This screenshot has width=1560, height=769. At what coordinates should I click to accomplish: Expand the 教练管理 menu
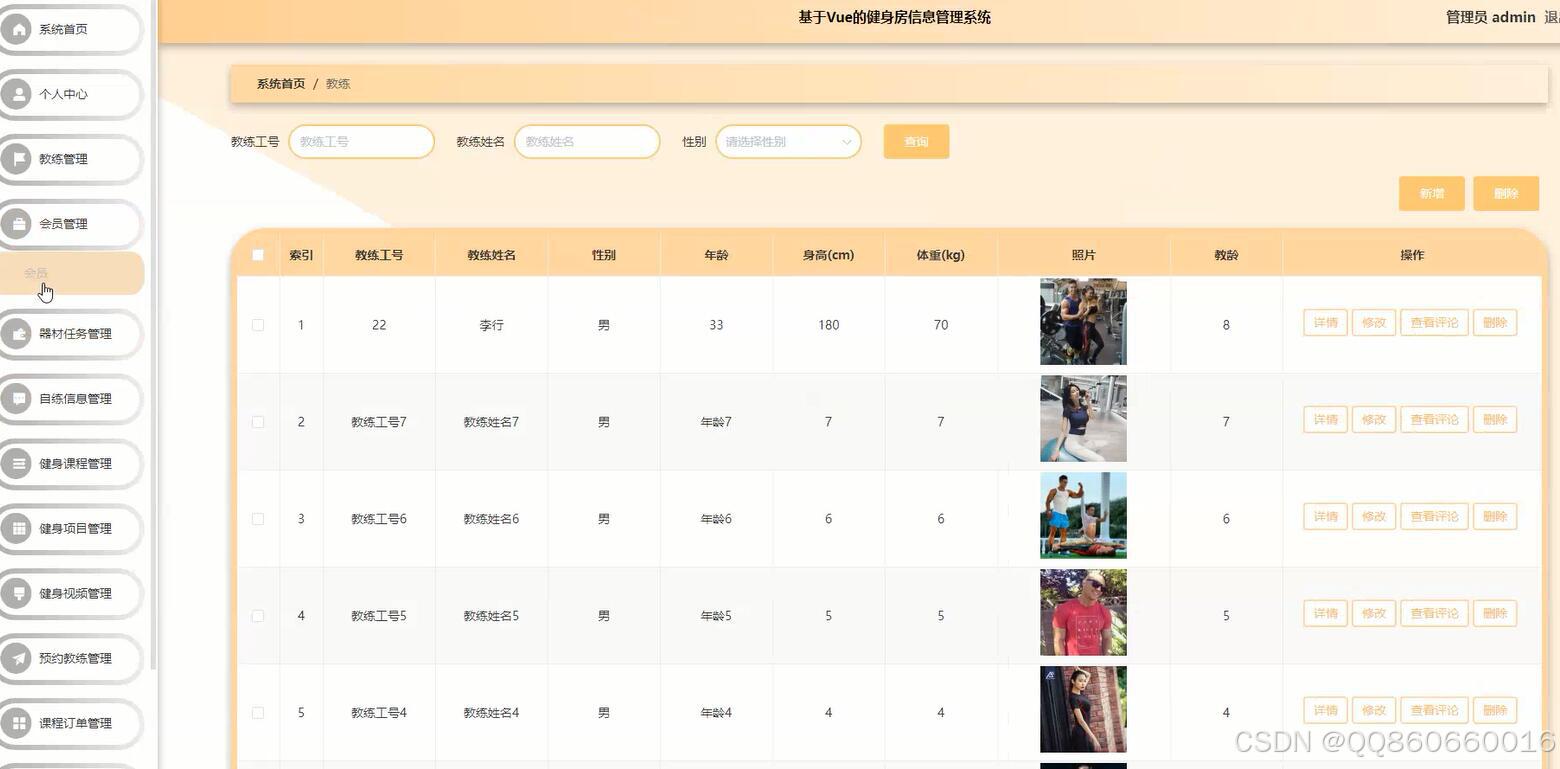coord(70,159)
